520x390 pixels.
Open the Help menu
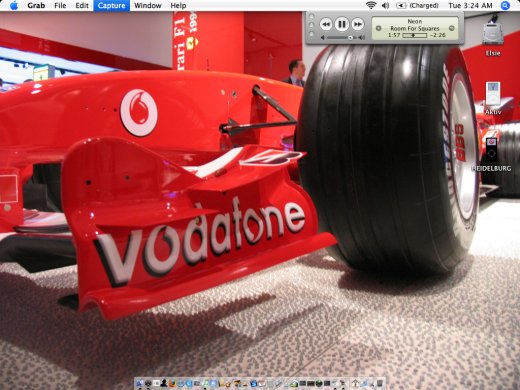coord(178,5)
